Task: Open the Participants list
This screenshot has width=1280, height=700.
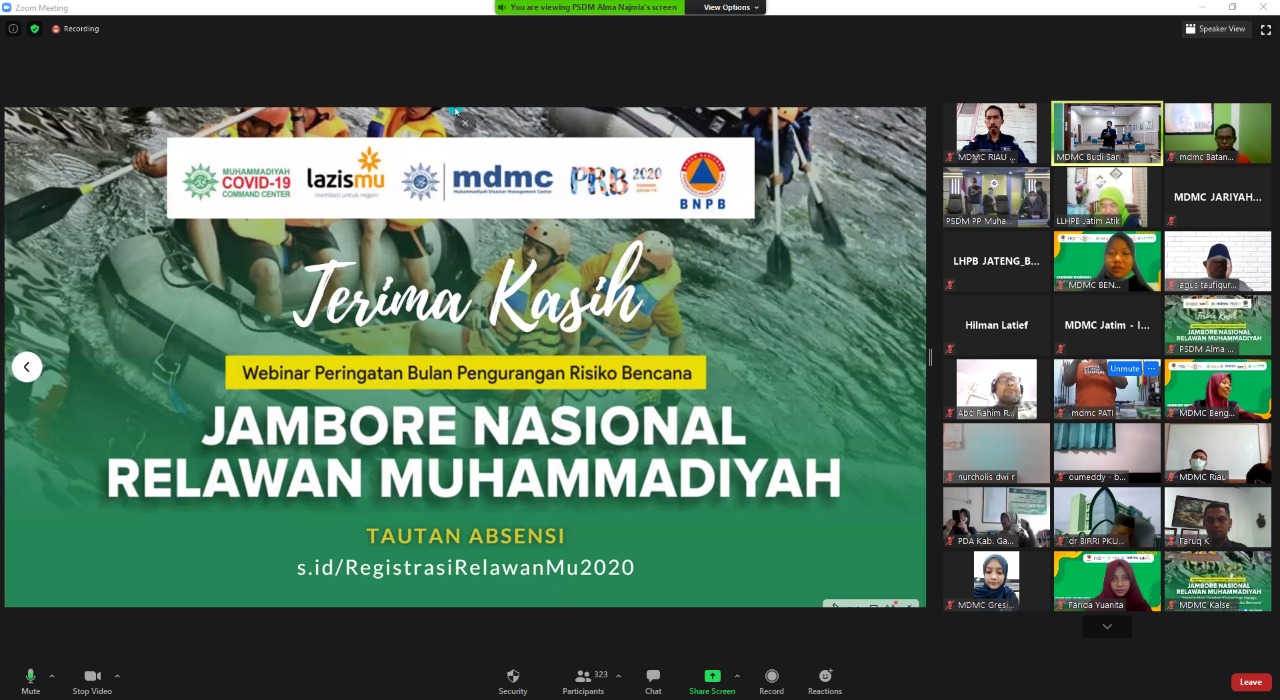Action: pos(583,680)
